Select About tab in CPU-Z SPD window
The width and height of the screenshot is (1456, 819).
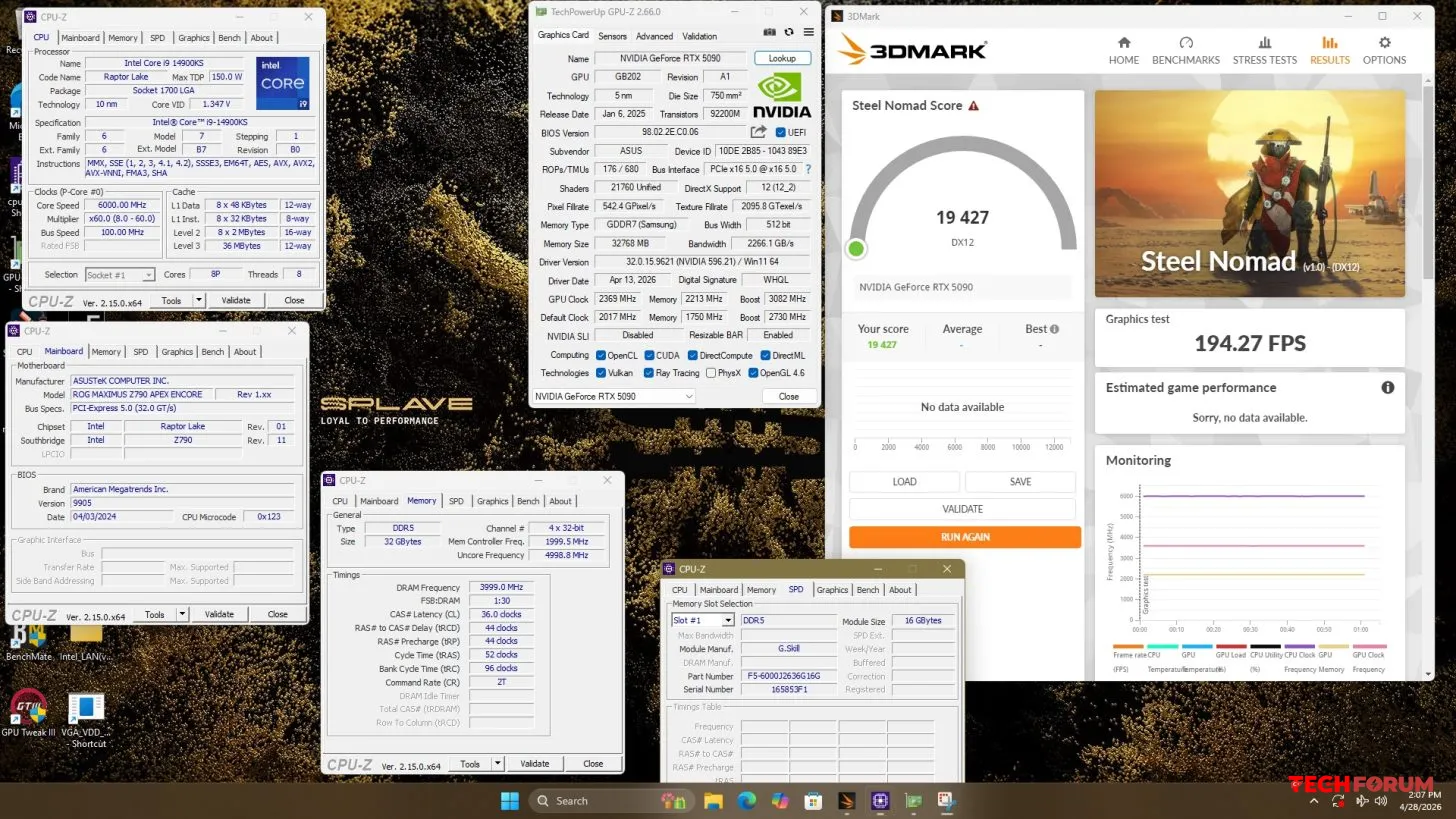[900, 590]
